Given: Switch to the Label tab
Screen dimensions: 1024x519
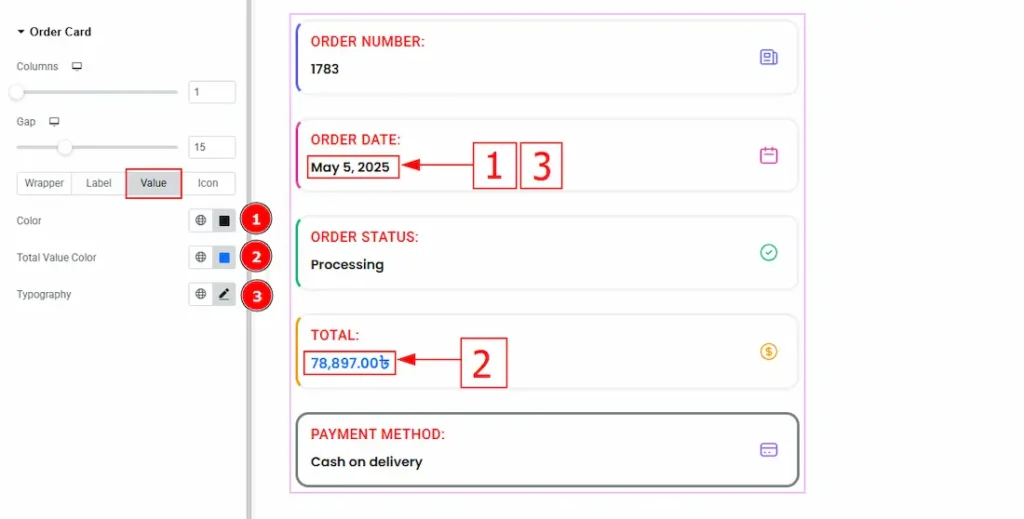Looking at the screenshot, I should coord(99,183).
